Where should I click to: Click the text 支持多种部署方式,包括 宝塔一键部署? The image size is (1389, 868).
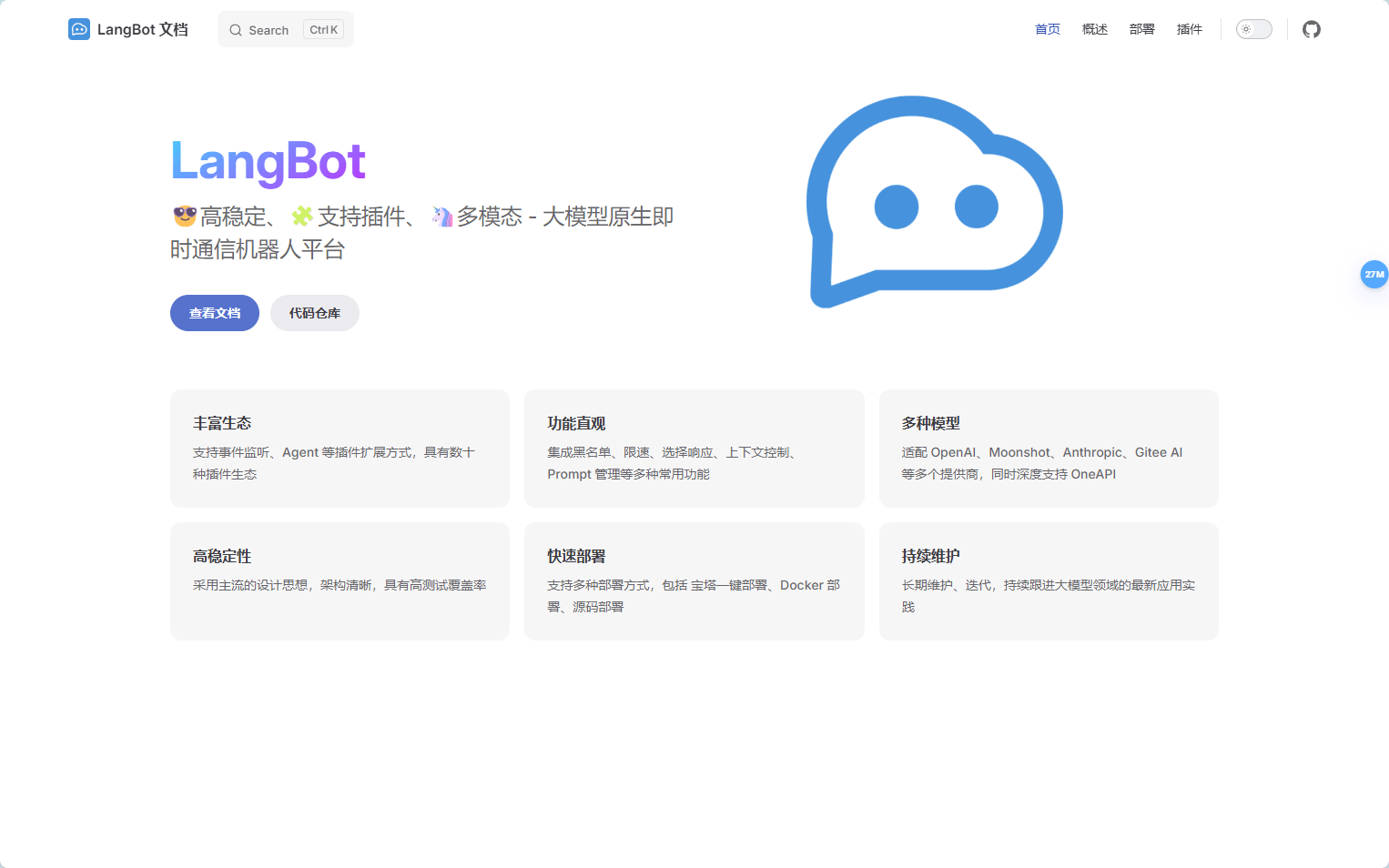click(x=657, y=585)
